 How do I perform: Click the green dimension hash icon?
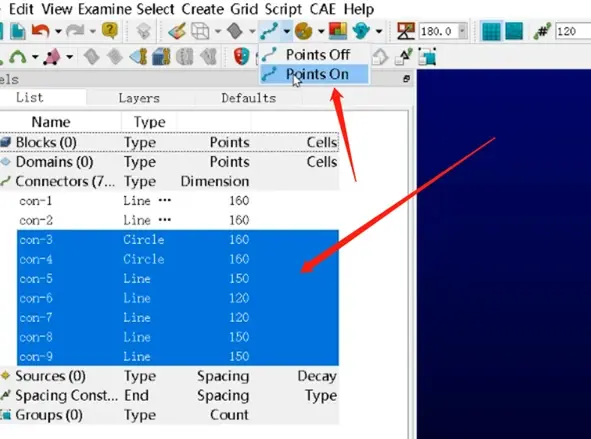[x=542, y=31]
